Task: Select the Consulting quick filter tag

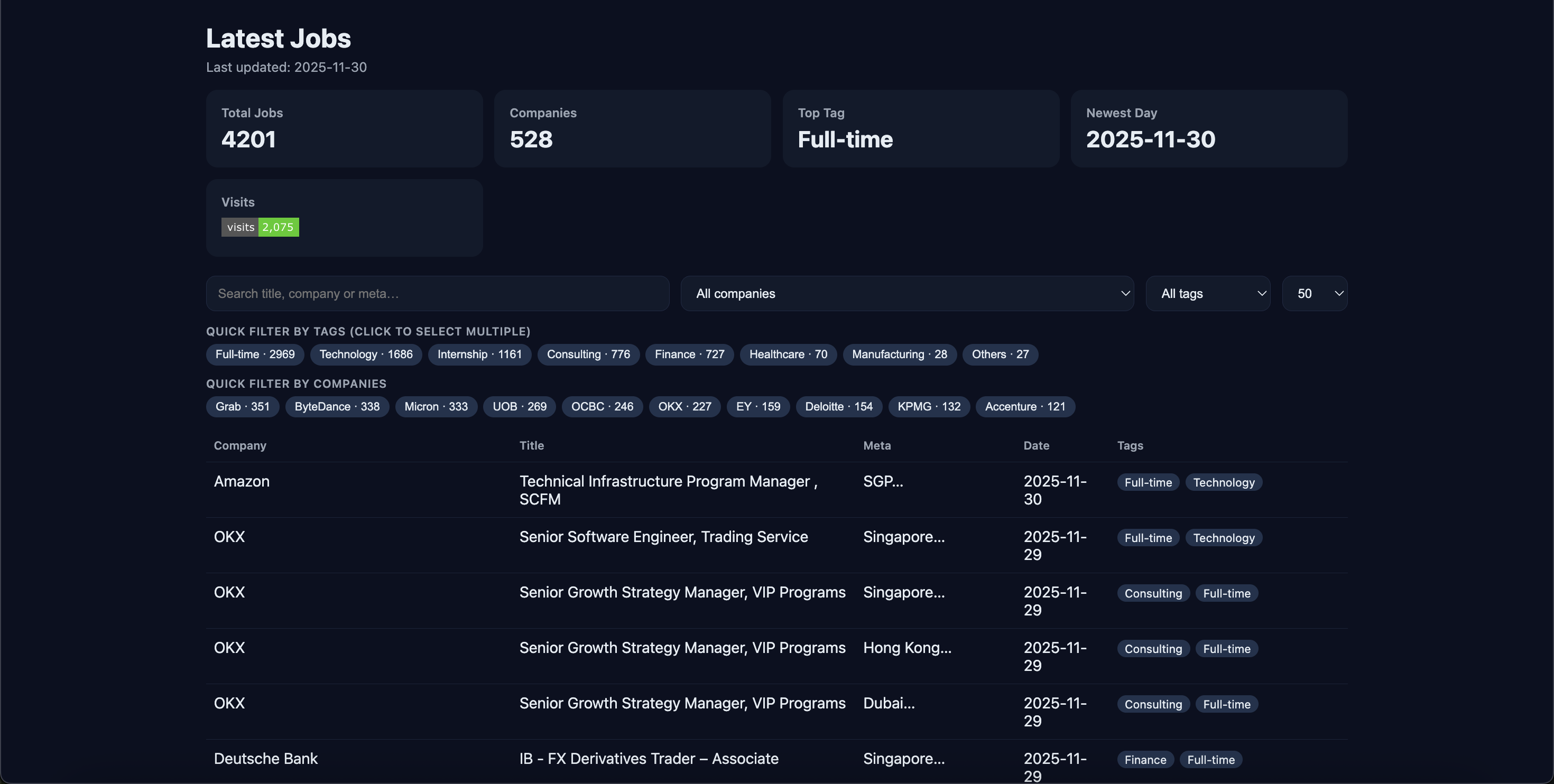Action: [588, 354]
